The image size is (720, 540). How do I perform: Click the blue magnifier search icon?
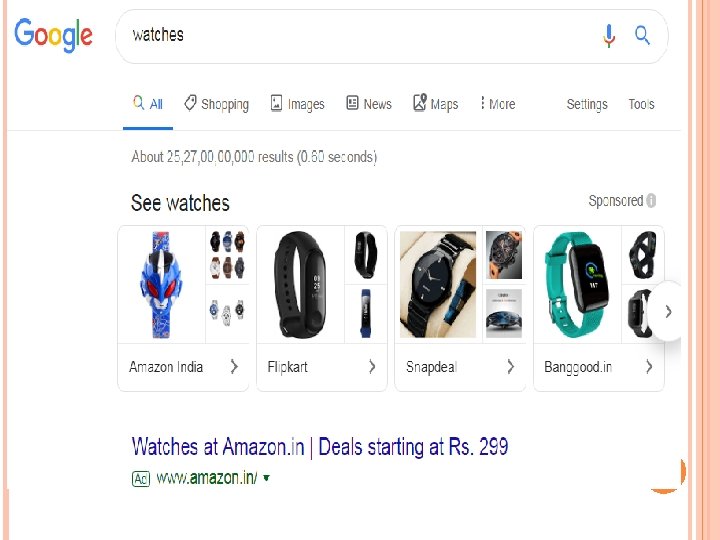(642, 35)
